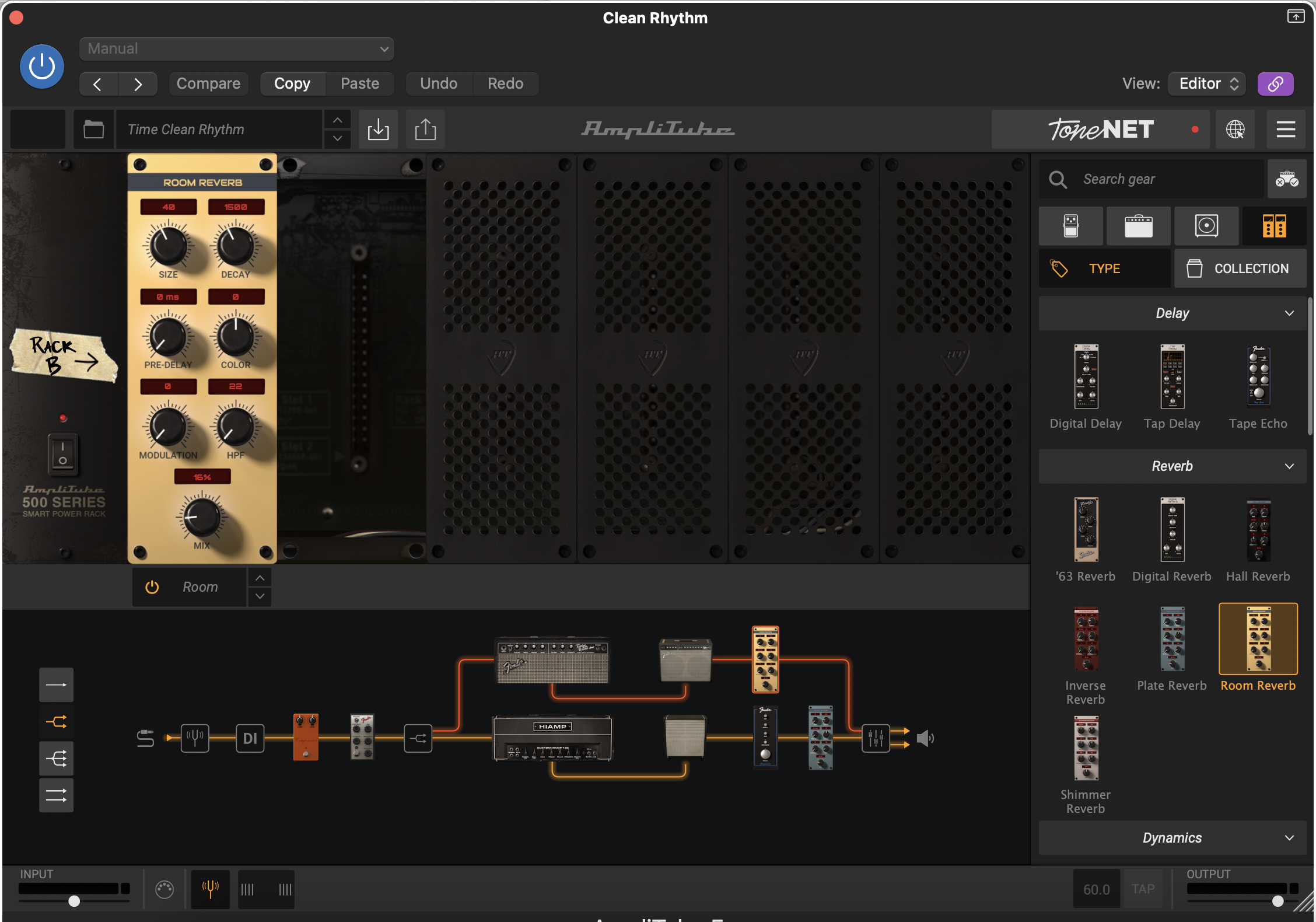Select the HIAMP amplifier in chain
1316x922 pixels.
coord(552,738)
